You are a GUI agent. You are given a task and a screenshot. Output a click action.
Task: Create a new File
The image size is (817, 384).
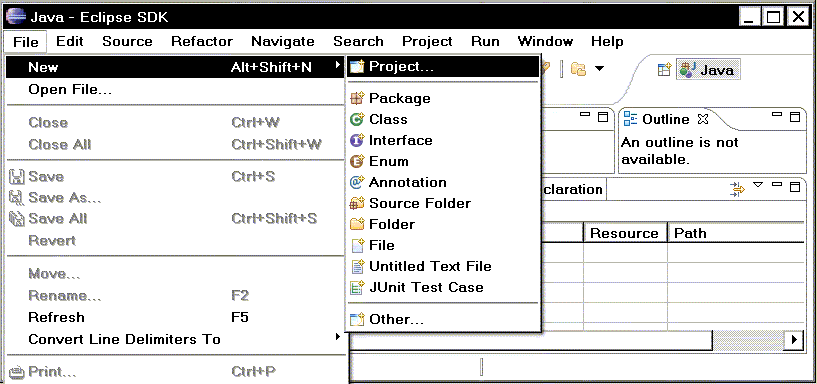point(443,245)
